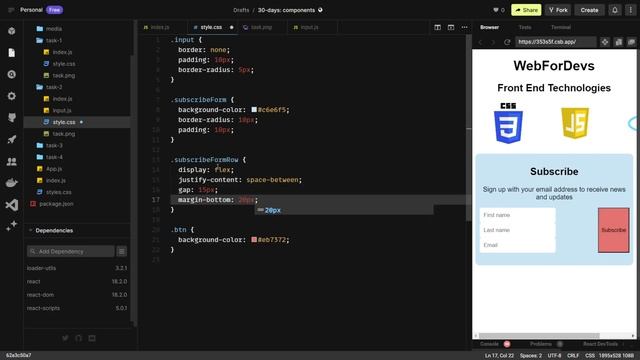Click the browser forward arrow
The width and height of the screenshot is (640, 360).
pos(493,42)
